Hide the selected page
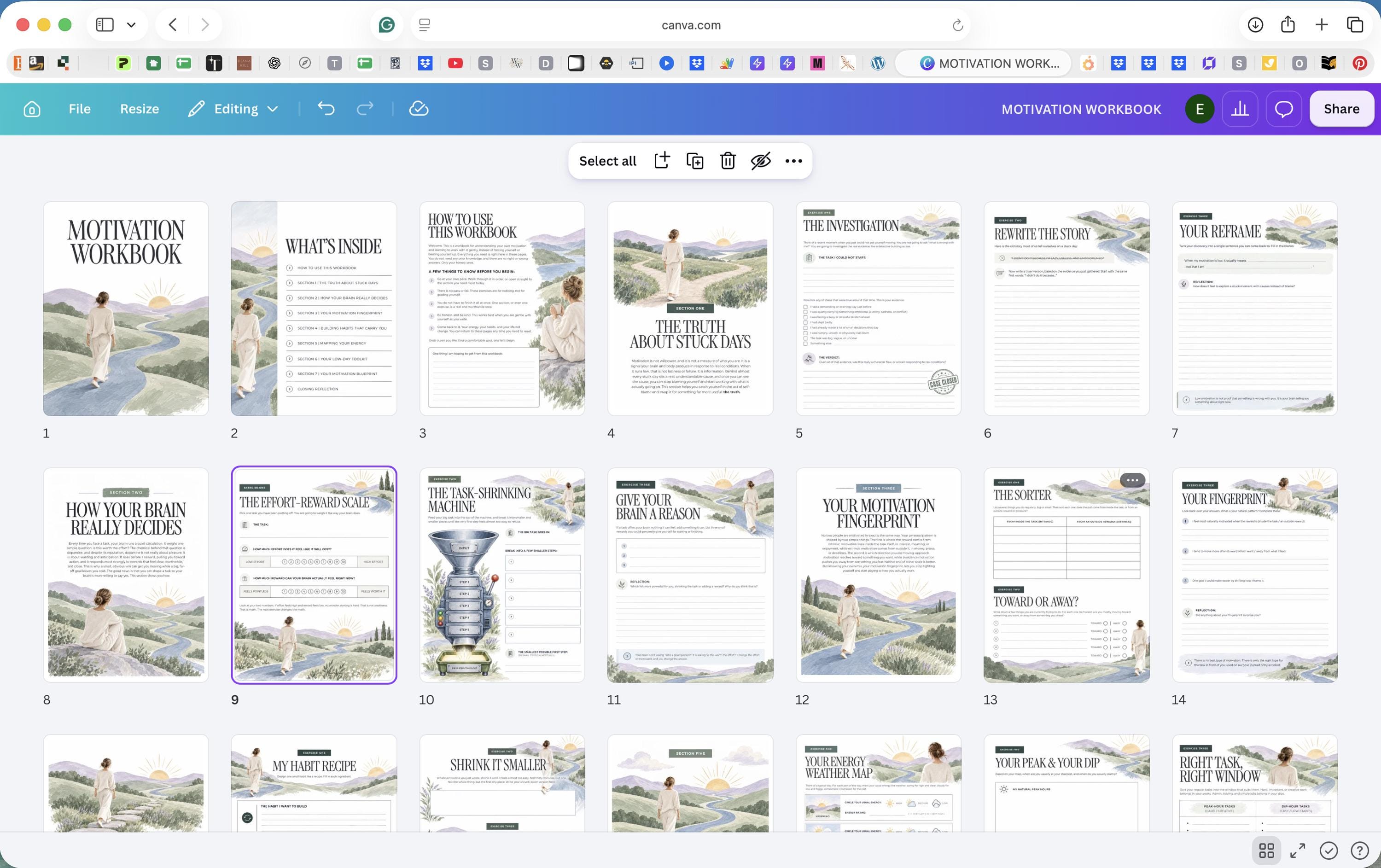1381x868 pixels. tap(760, 161)
